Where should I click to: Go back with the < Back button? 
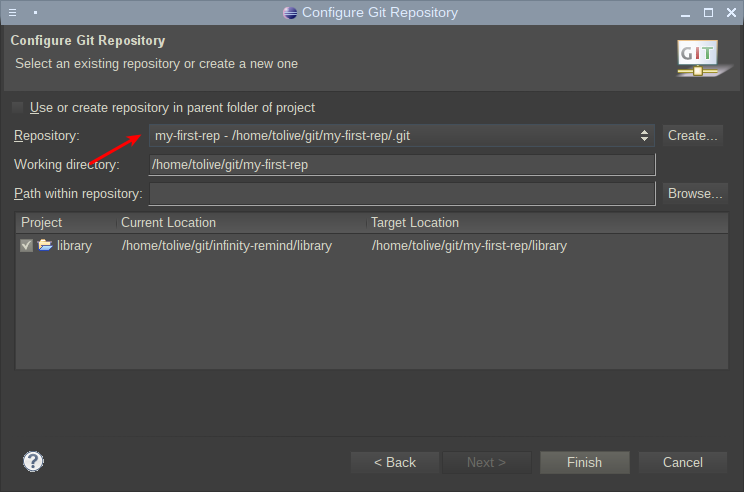coord(395,462)
